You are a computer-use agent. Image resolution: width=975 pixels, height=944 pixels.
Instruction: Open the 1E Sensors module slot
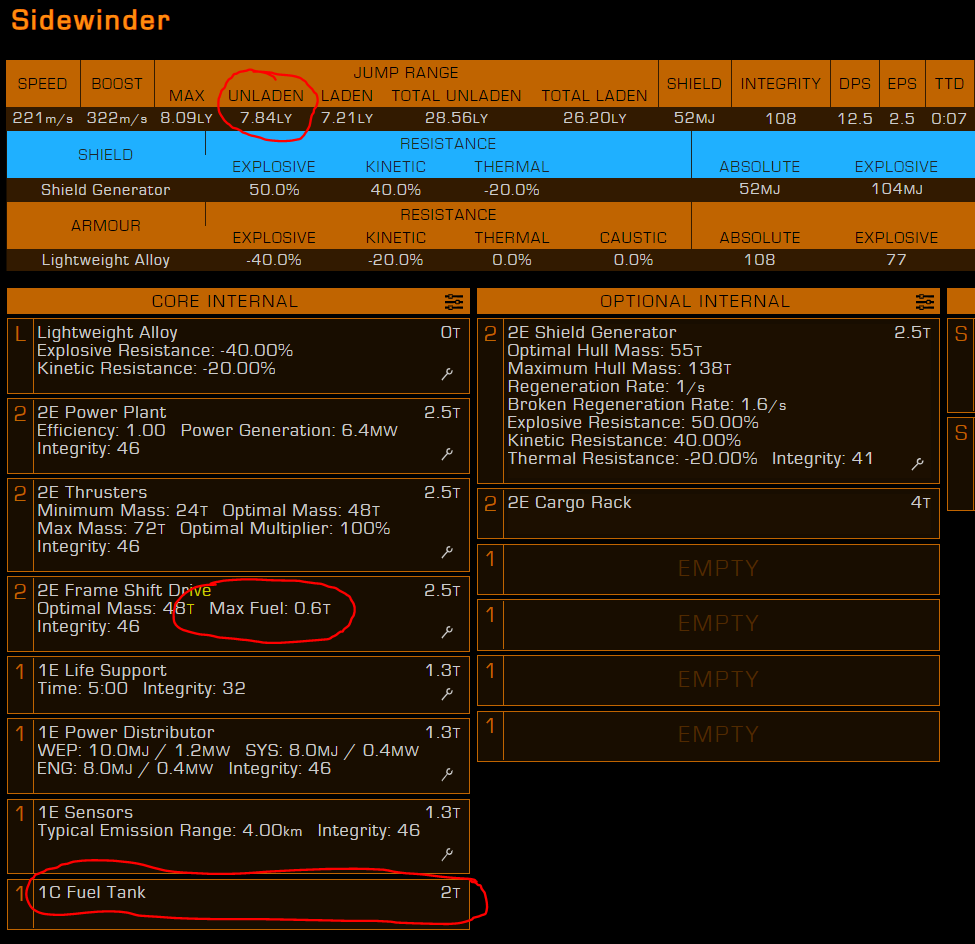[238, 836]
